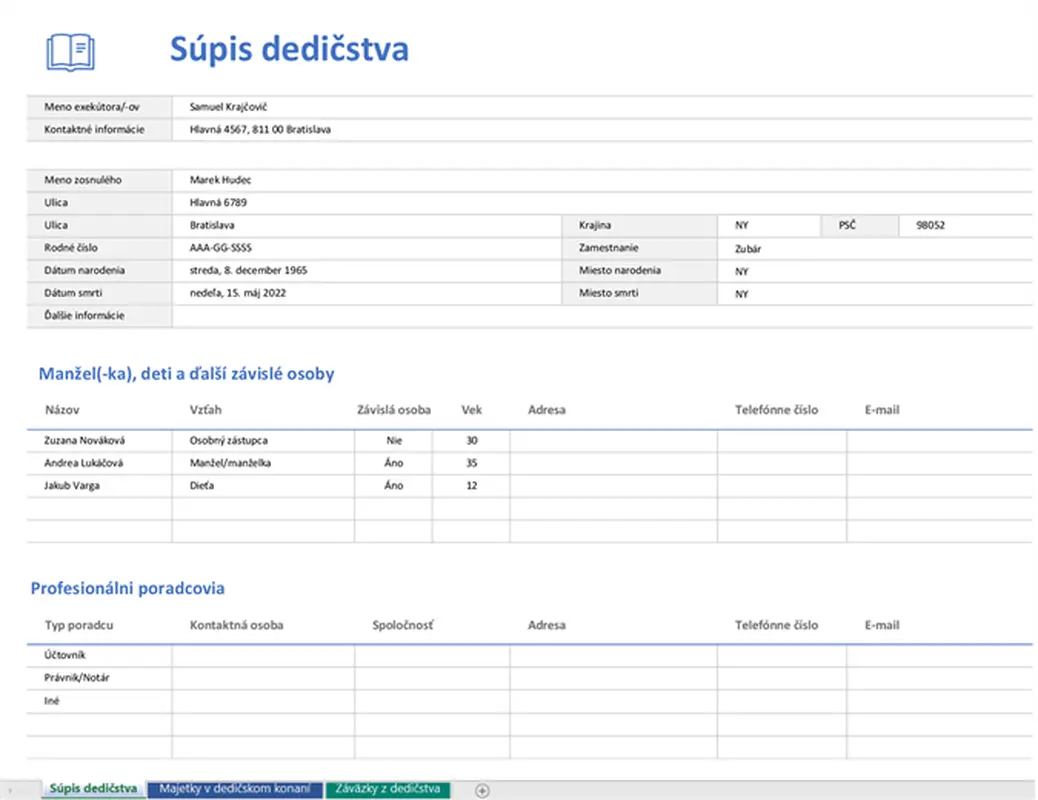The image size is (1038, 800).
Task: Open the Záväzky z dedičstva sheet
Action: (x=388, y=789)
